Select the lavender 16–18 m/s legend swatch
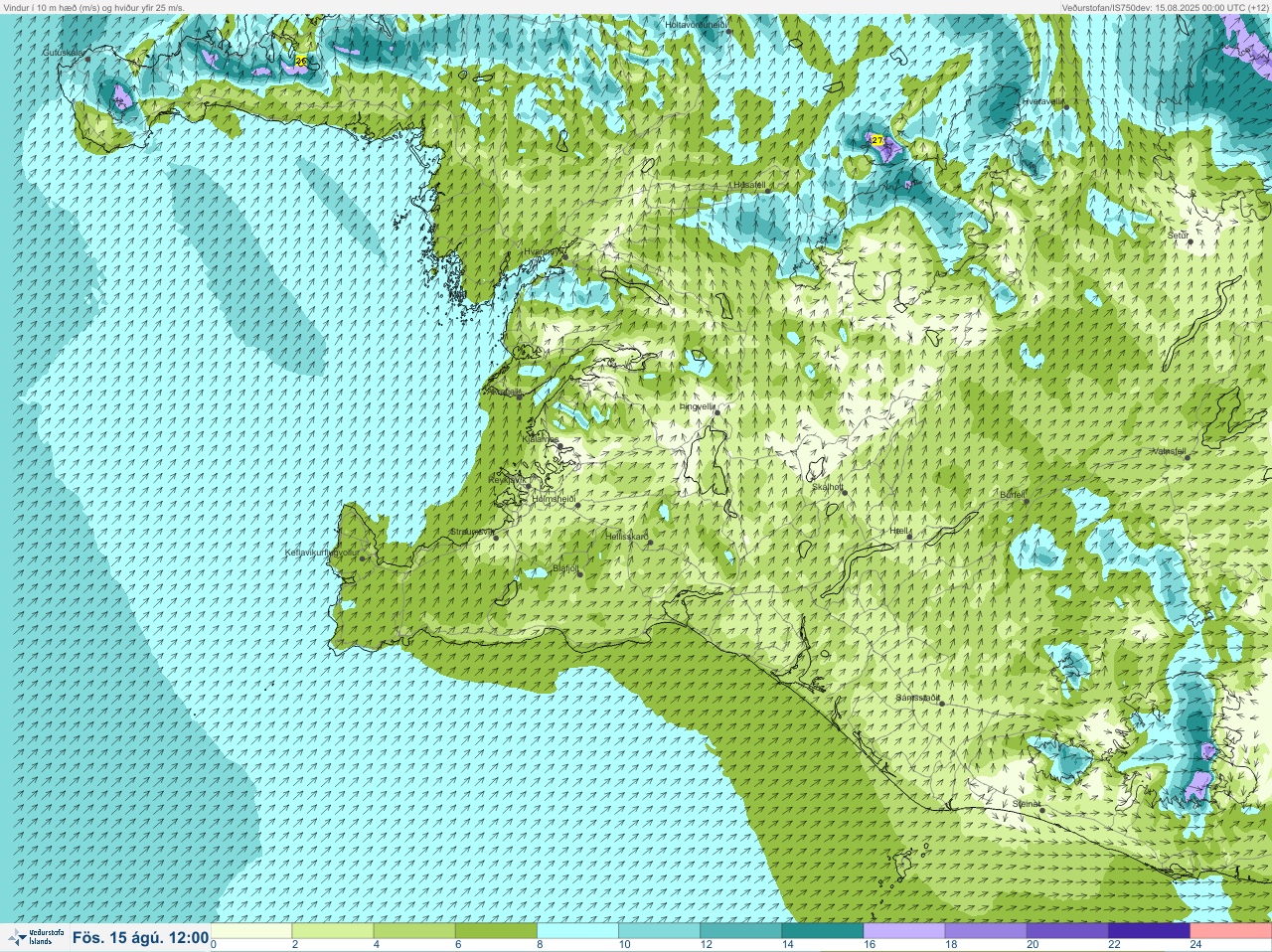The height and width of the screenshot is (952, 1272). tap(904, 931)
